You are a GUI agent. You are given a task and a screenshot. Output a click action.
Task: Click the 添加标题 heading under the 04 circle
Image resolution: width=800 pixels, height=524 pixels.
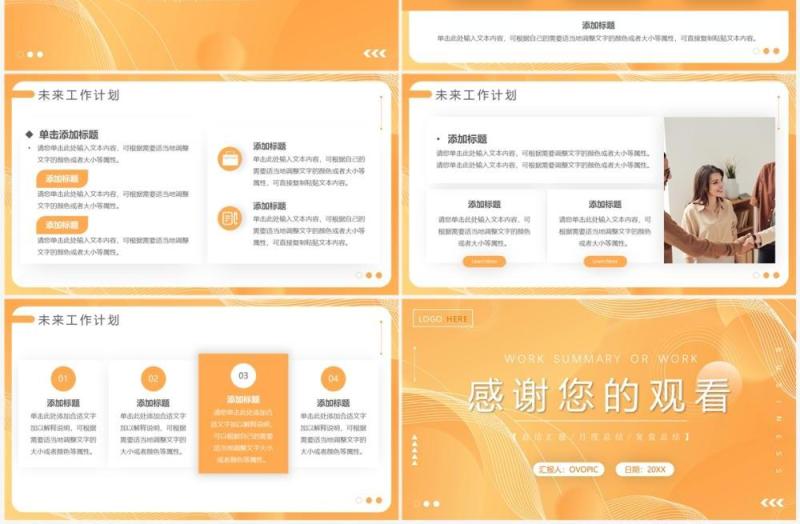[x=333, y=403]
